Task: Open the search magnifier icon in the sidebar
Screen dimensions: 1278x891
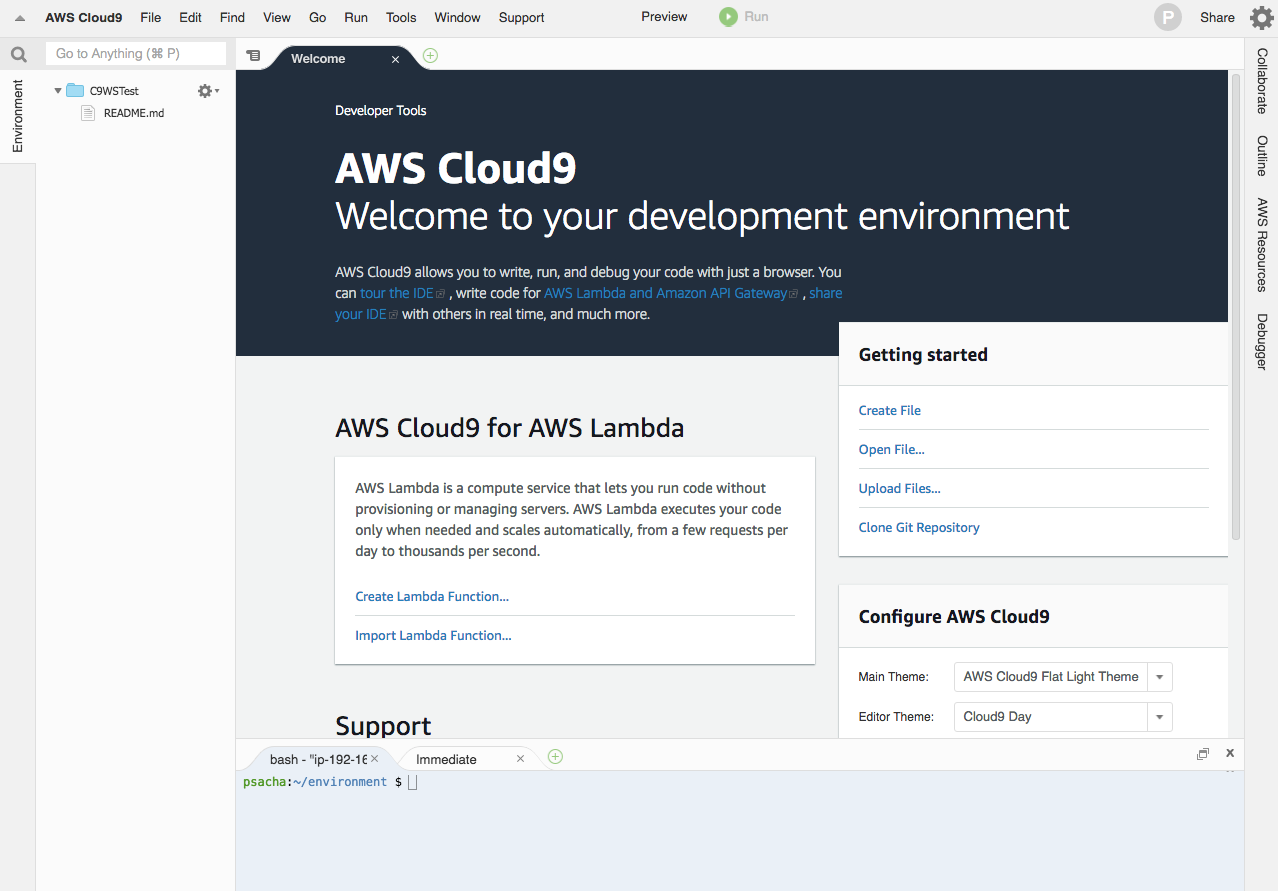Action: click(x=18, y=55)
